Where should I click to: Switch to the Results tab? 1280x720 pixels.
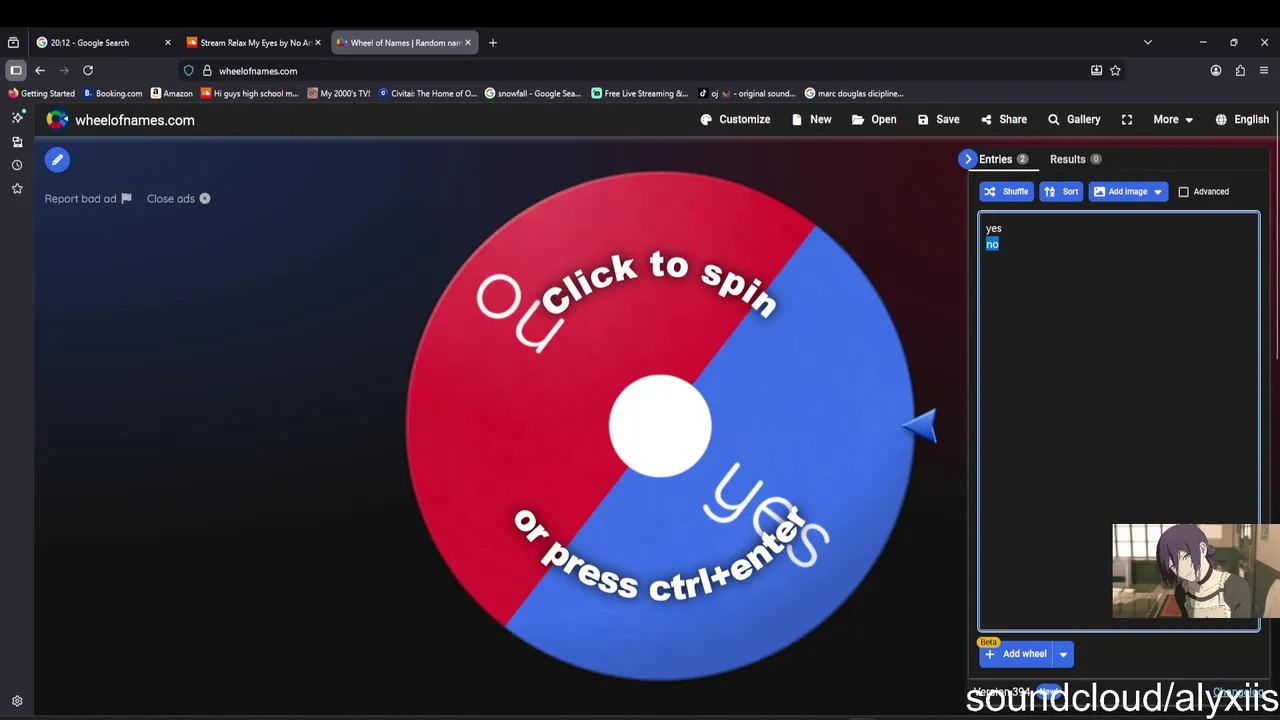coord(1075,159)
